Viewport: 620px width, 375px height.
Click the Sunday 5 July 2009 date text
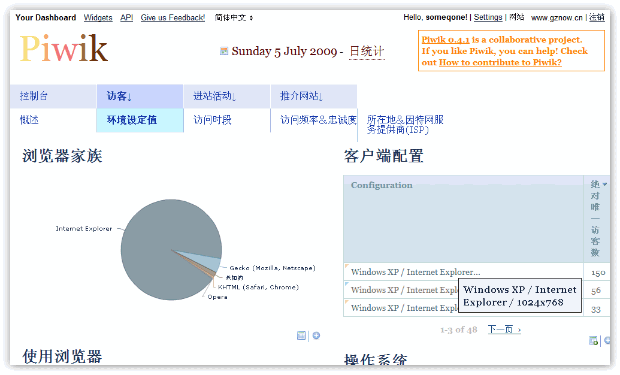click(x=284, y=51)
